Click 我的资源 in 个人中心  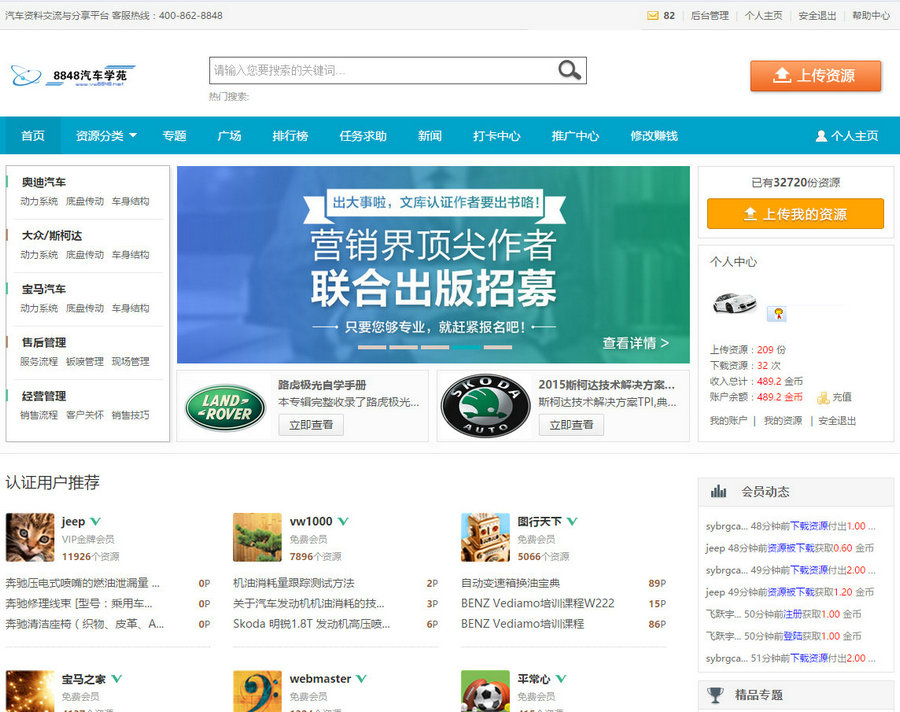783,420
